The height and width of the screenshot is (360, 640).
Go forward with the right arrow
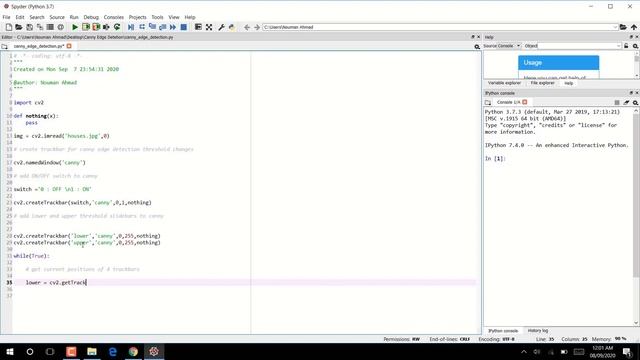257,27
